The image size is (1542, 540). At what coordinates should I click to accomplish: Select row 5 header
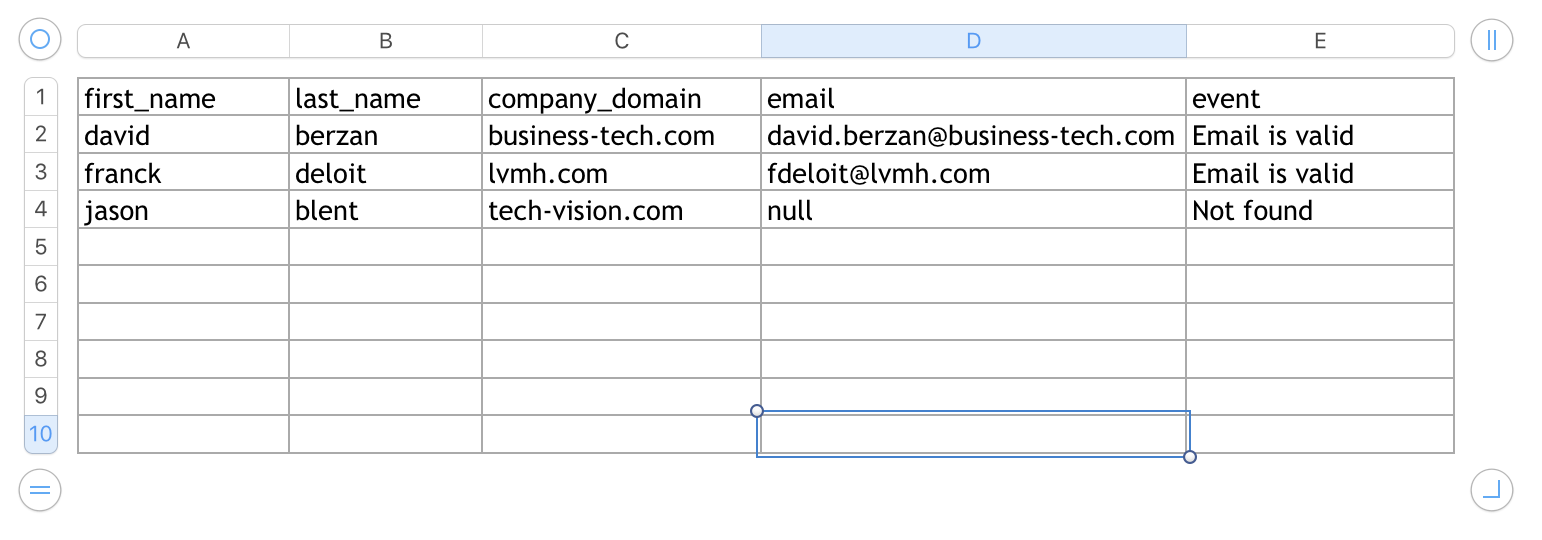click(41, 246)
